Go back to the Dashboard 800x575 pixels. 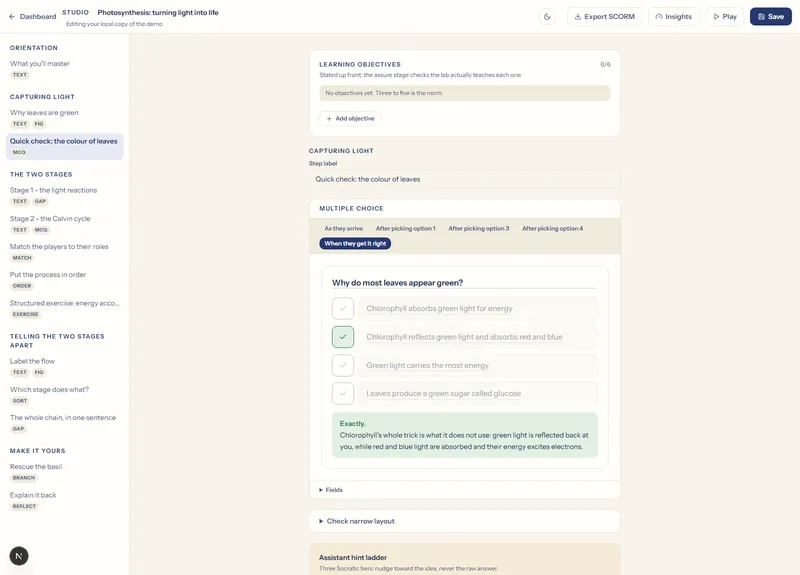(x=33, y=16)
